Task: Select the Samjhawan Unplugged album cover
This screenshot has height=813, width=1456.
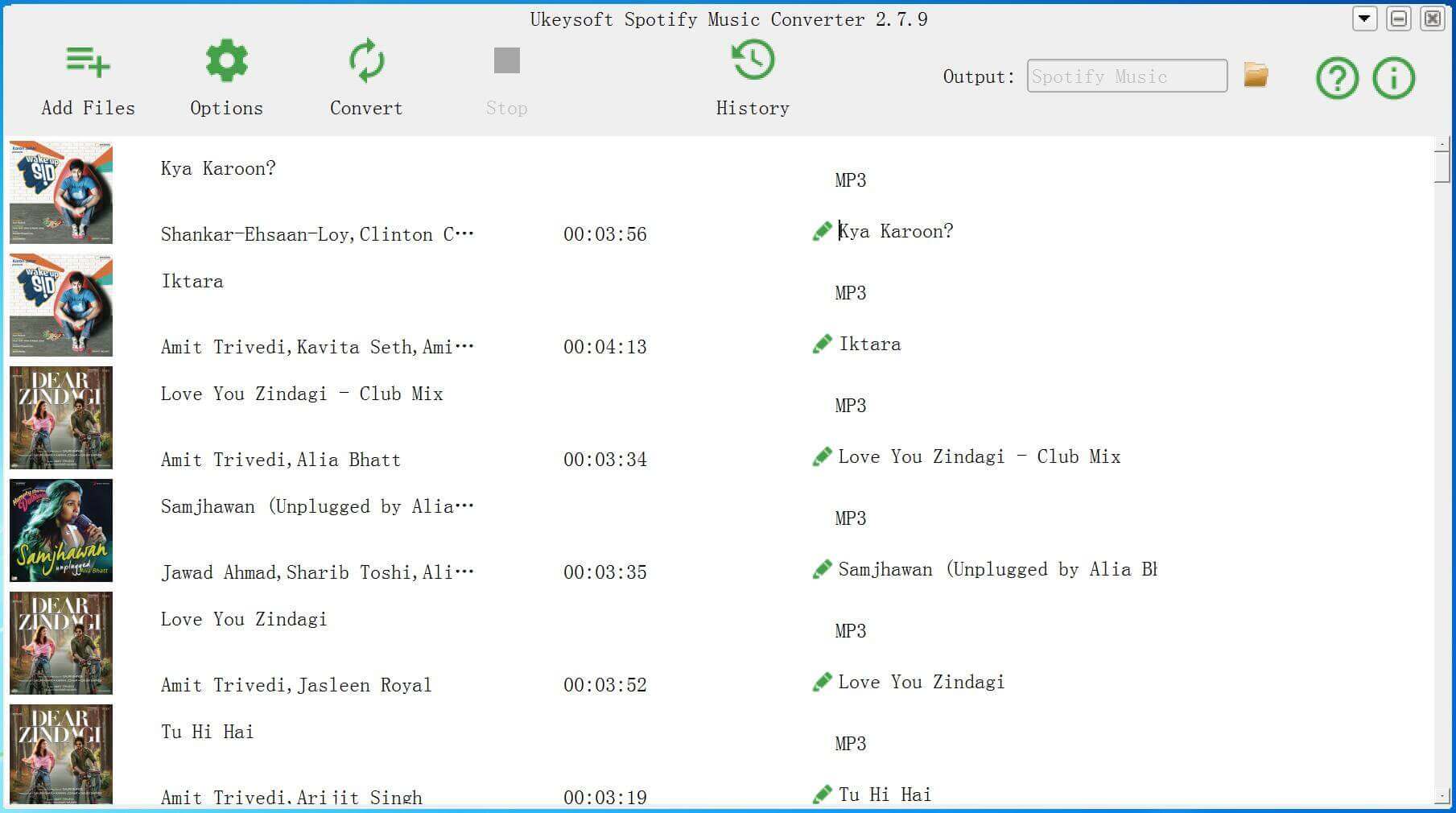Action: [x=61, y=530]
